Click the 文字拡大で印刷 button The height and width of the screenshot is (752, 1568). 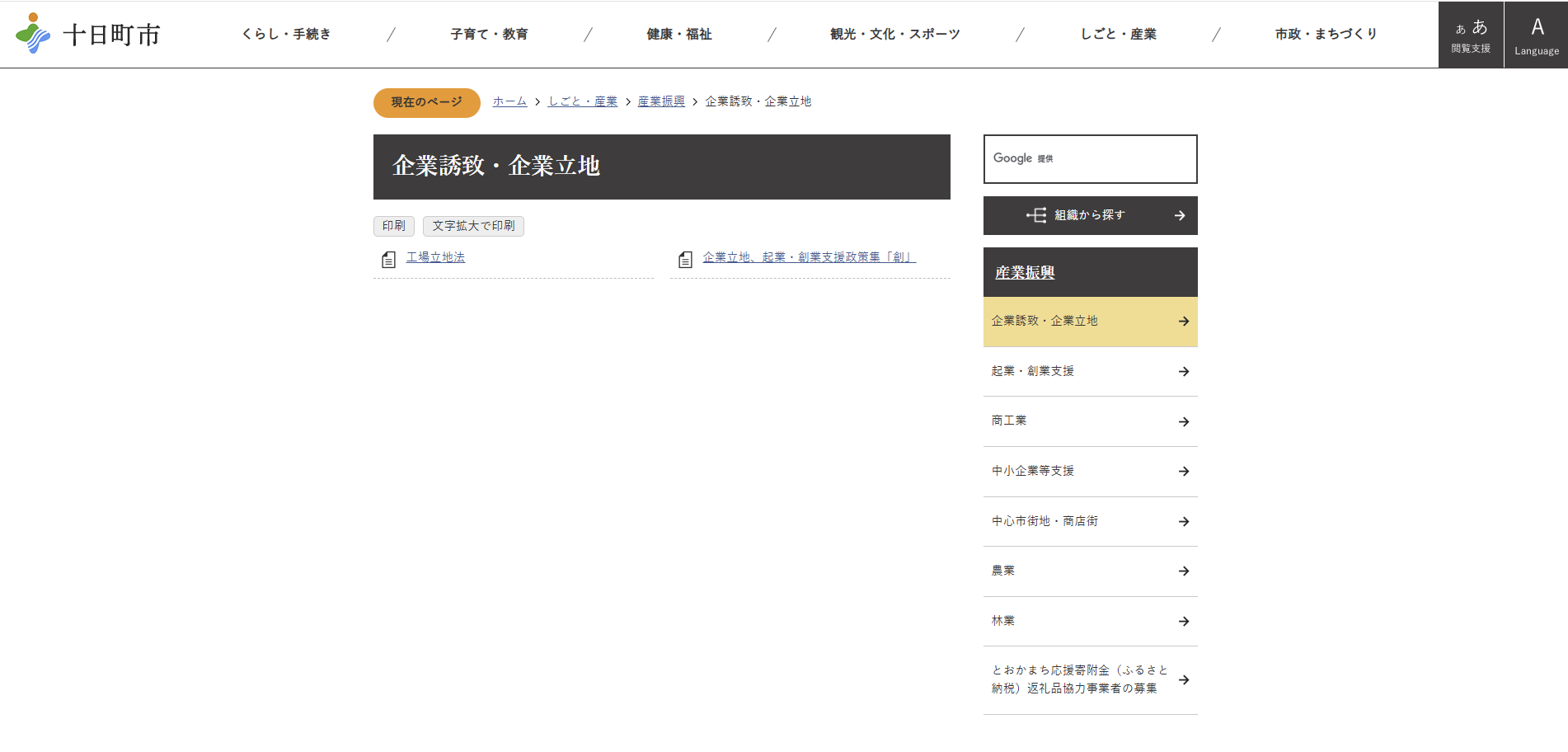click(x=473, y=226)
